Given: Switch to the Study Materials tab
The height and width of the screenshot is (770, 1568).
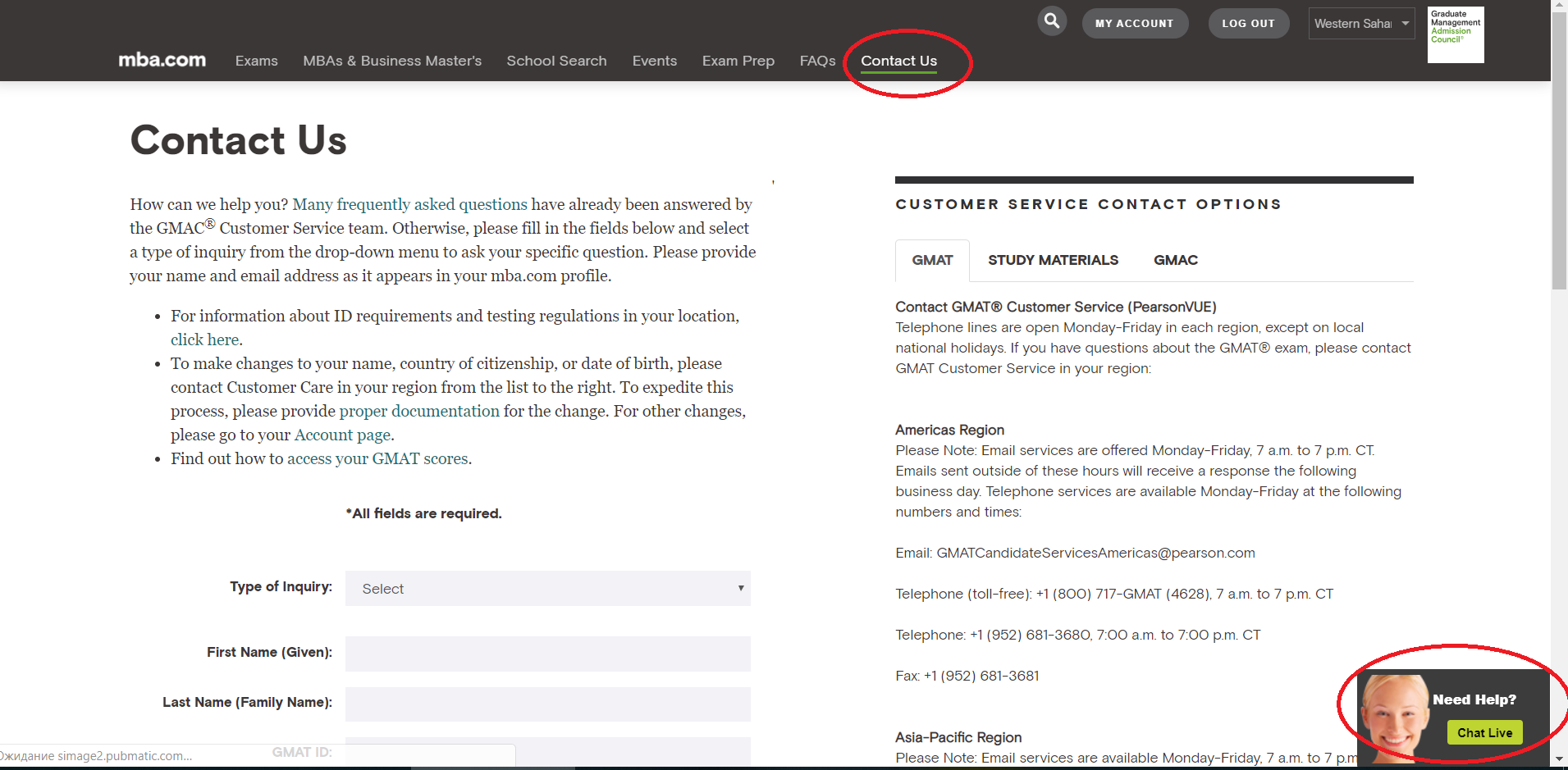Looking at the screenshot, I should [x=1053, y=260].
